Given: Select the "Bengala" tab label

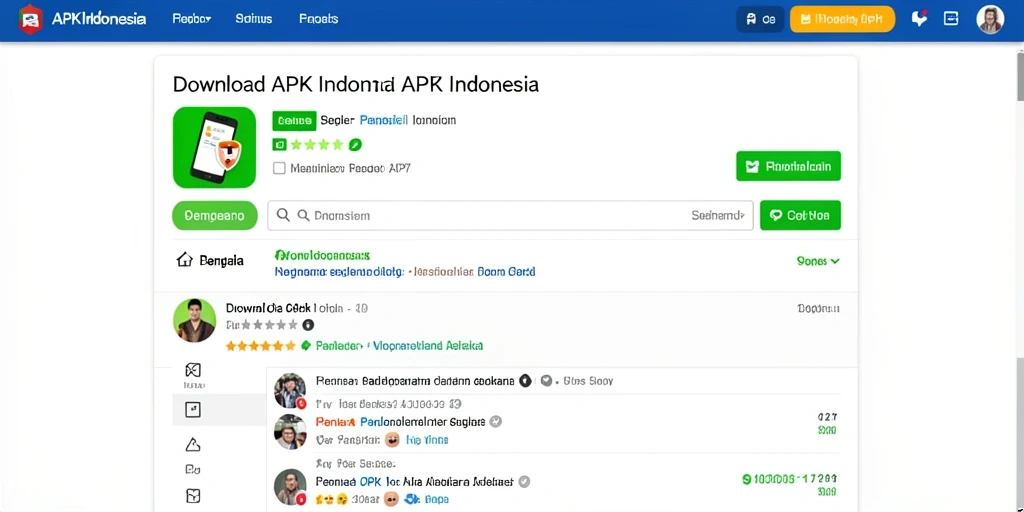Looking at the screenshot, I should [221, 261].
